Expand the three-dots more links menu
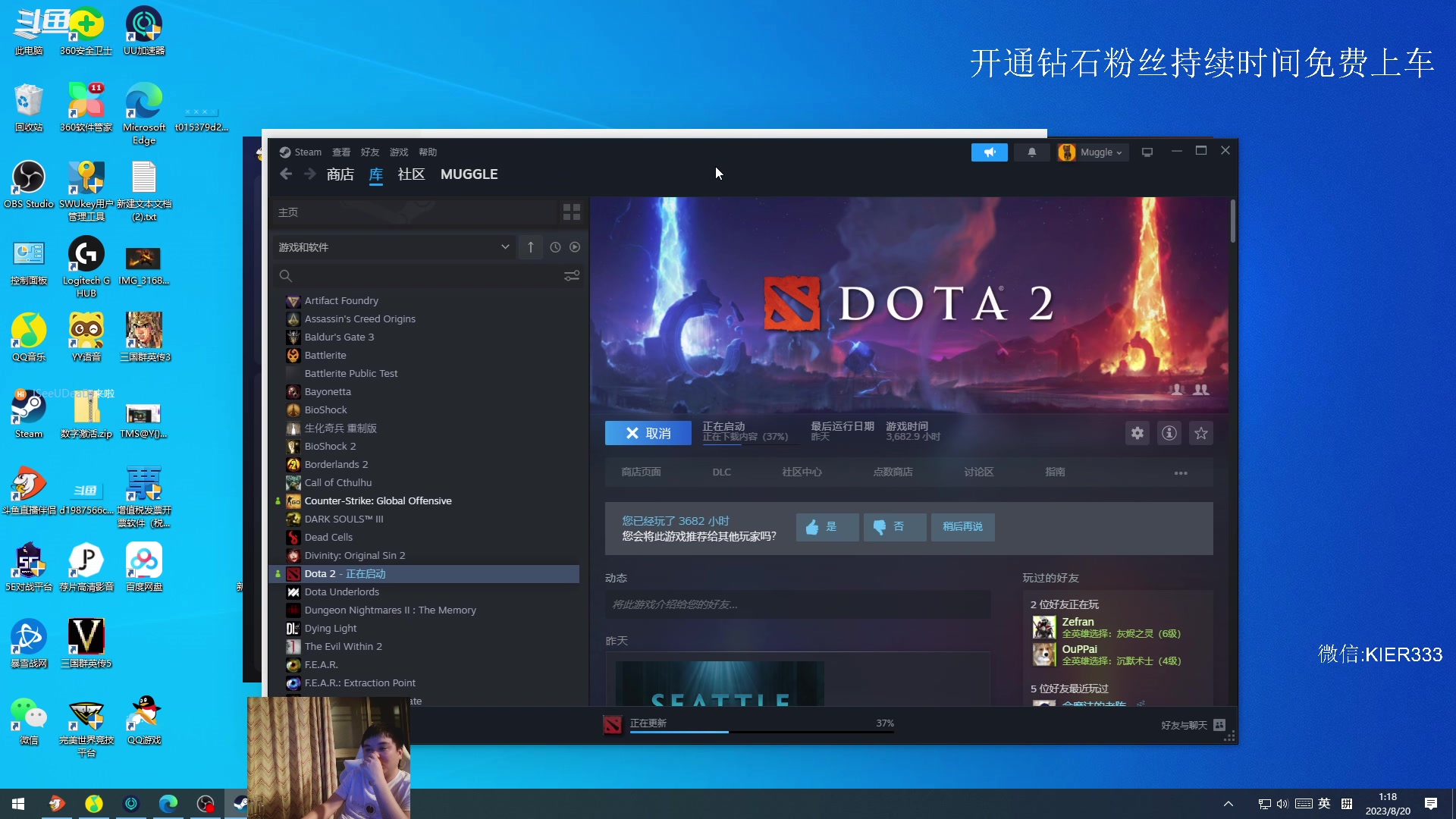The height and width of the screenshot is (819, 1456). (1180, 472)
